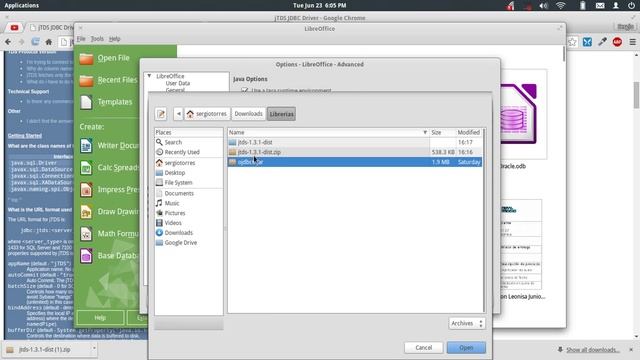The height and width of the screenshot is (360, 640).
Task: Click Templates in the Start Center
Action: tap(106, 102)
